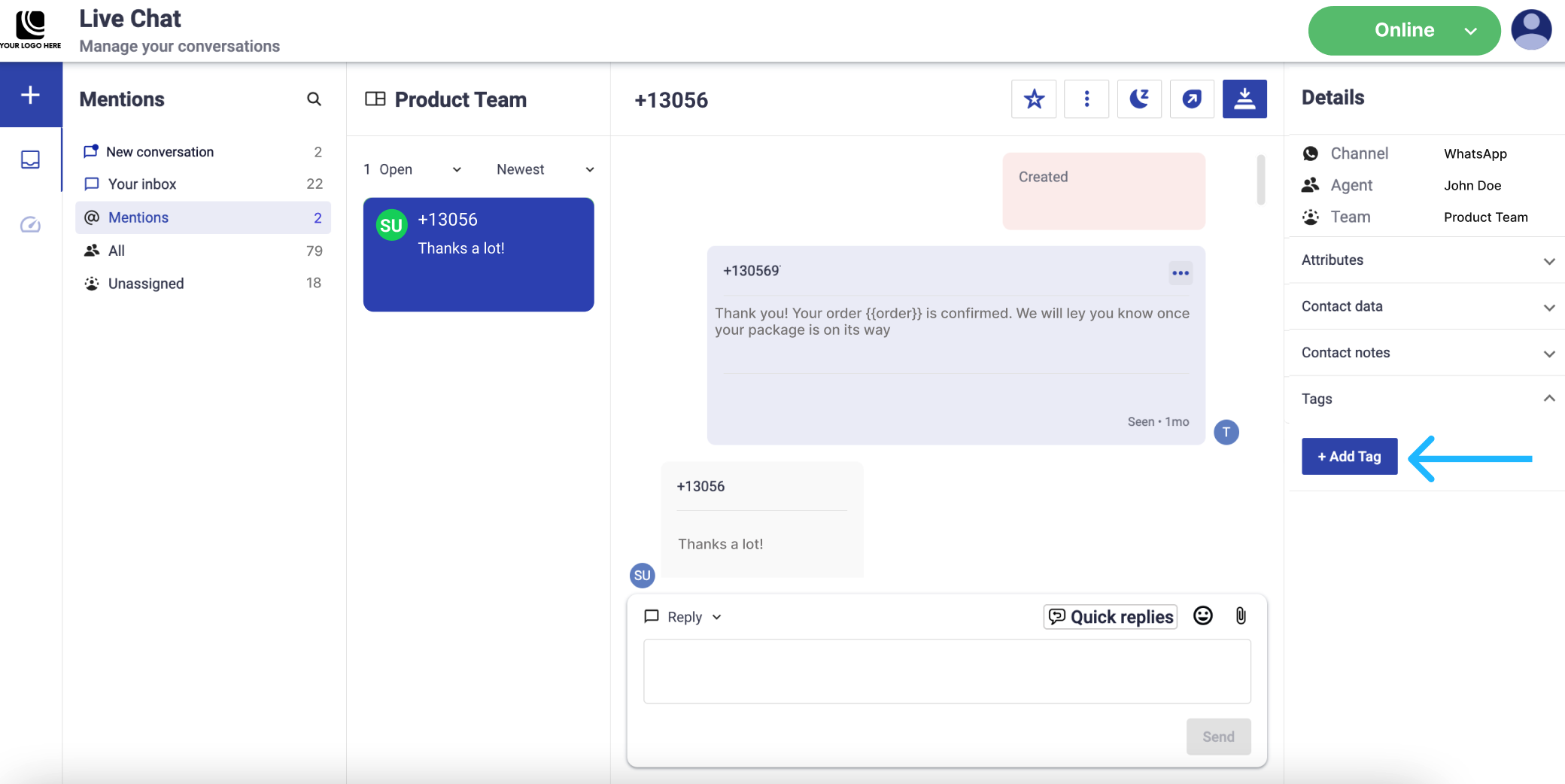Open the user profile avatar

point(1531,30)
